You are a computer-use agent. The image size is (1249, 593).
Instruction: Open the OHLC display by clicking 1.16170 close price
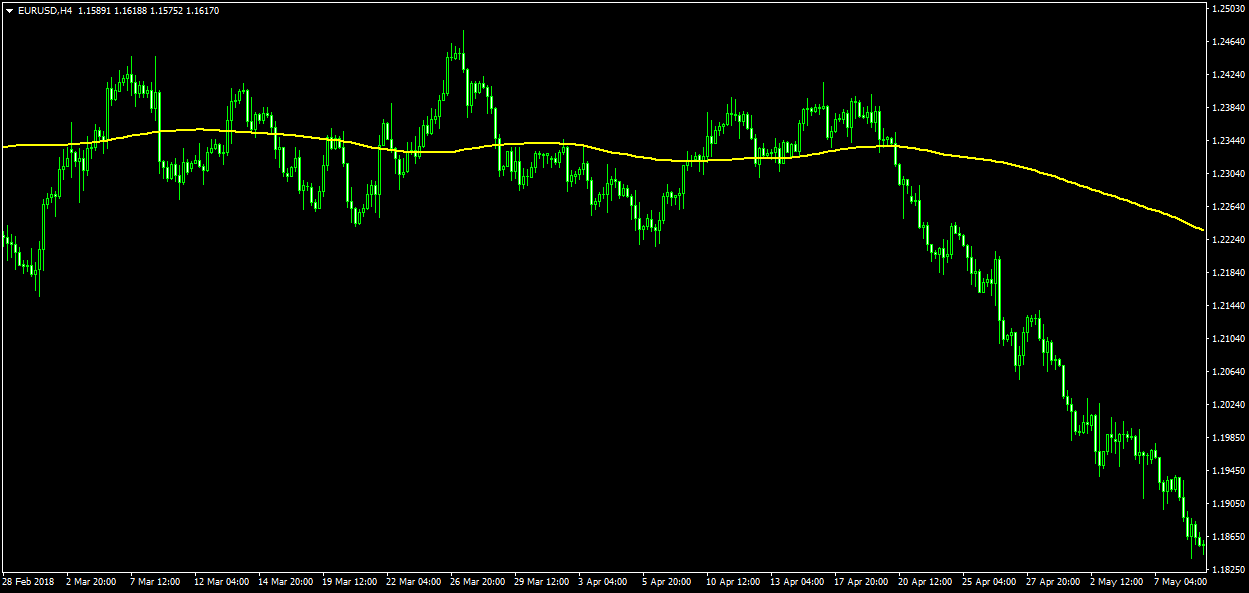[202, 10]
